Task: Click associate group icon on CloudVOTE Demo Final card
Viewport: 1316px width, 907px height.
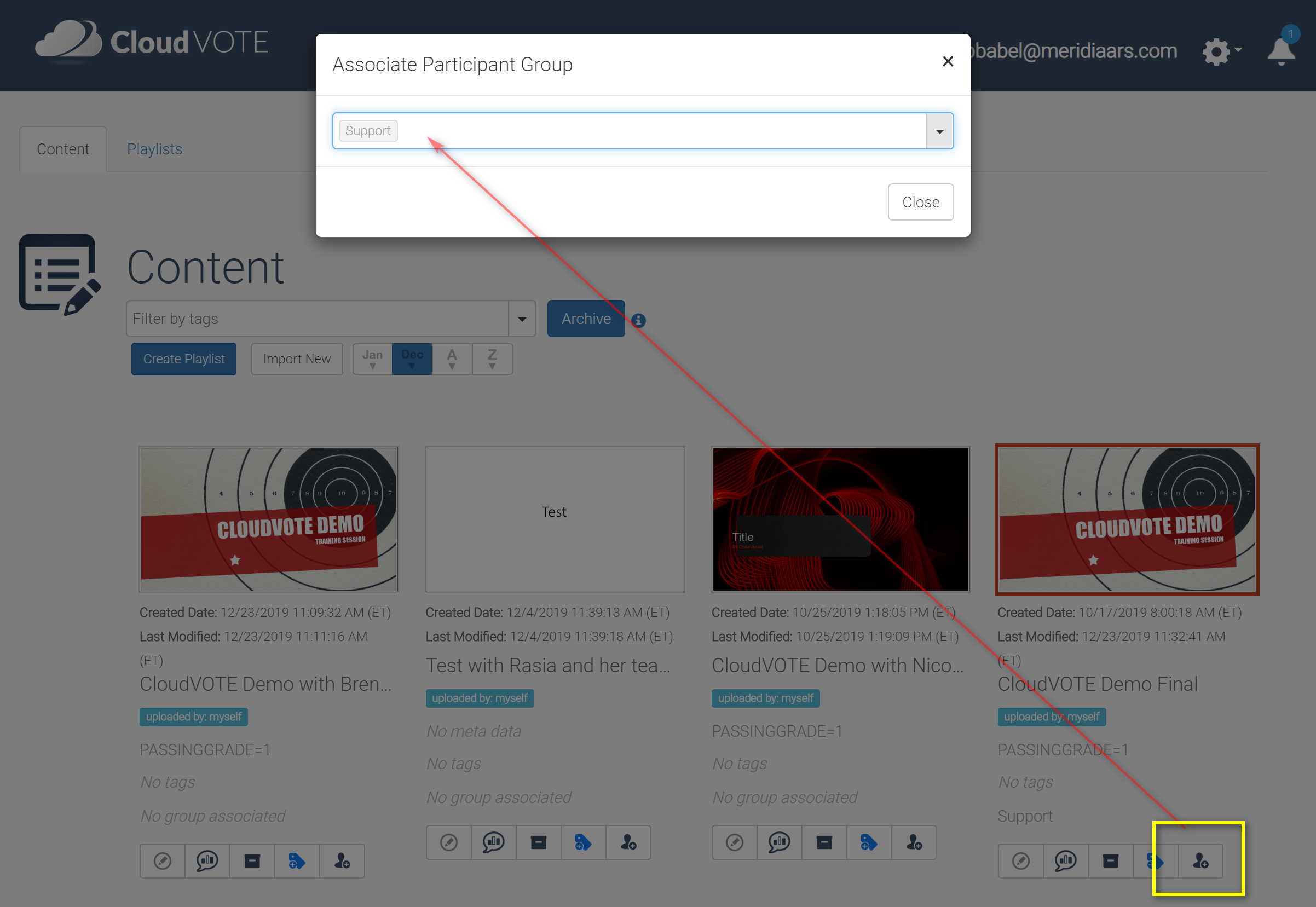Action: tap(1200, 861)
